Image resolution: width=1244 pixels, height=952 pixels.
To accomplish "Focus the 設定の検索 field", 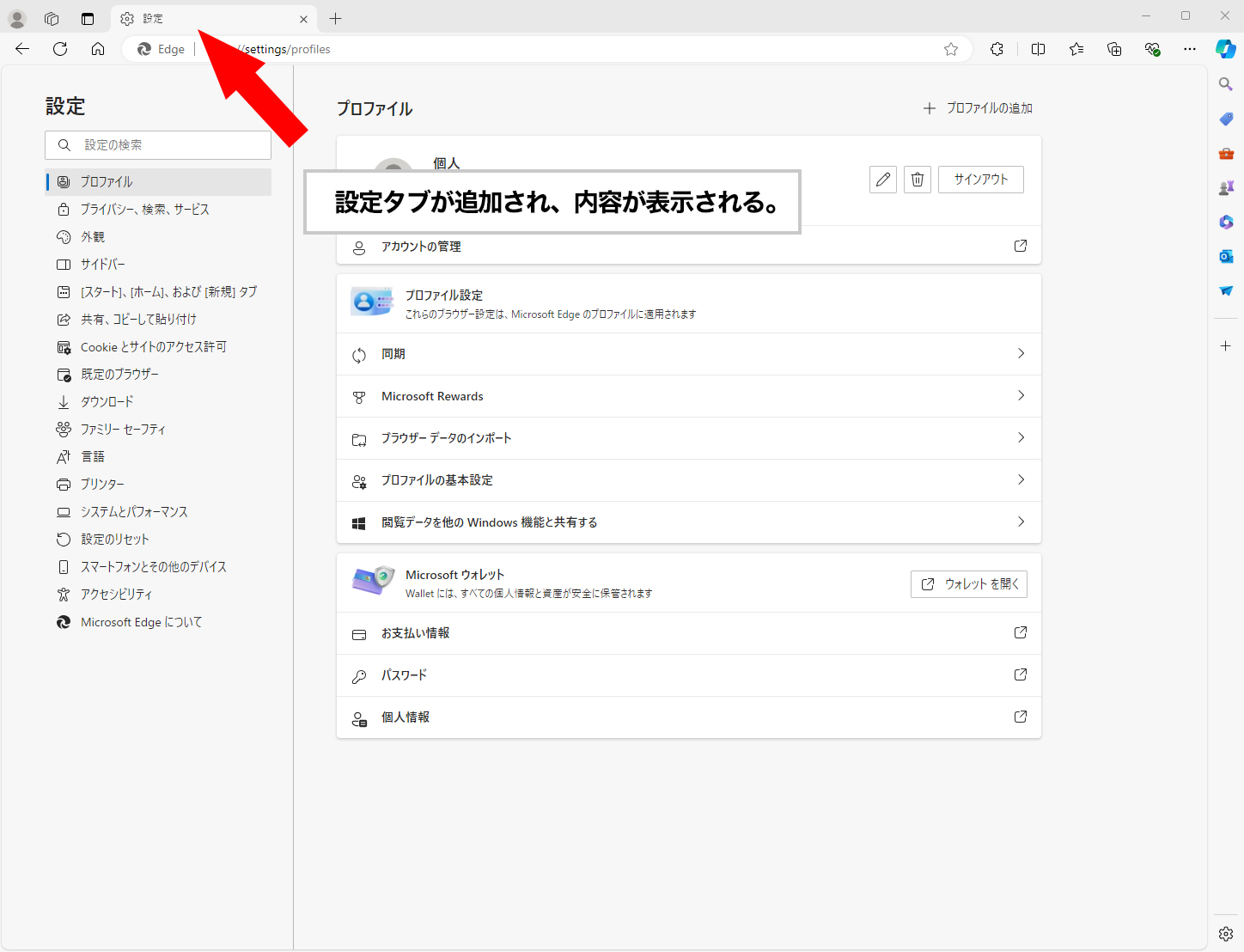I will (158, 145).
